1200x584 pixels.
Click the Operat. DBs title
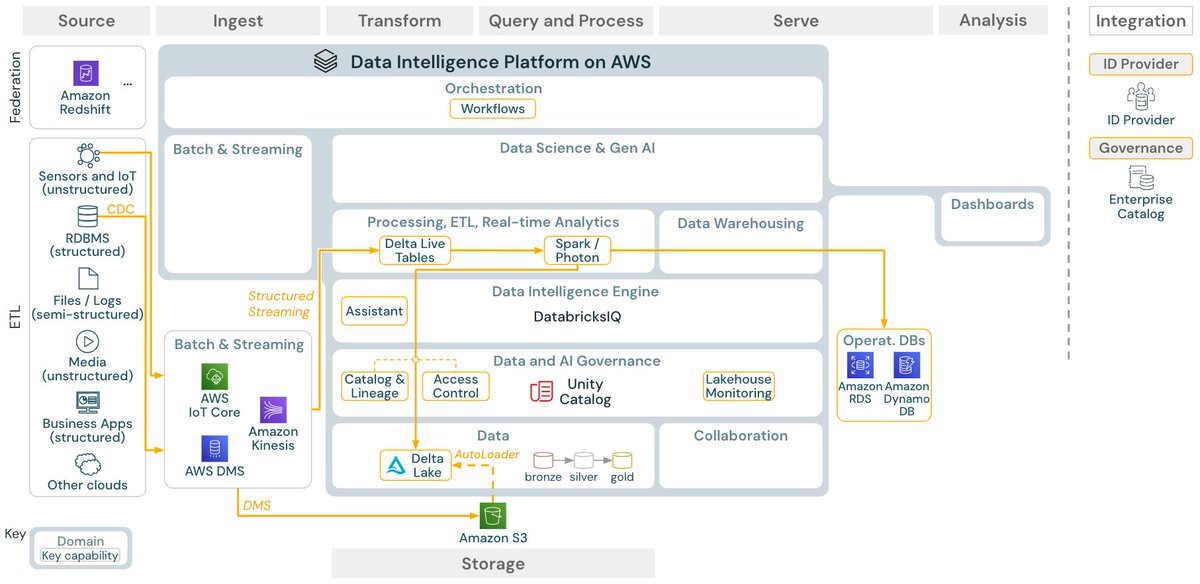[x=884, y=340]
